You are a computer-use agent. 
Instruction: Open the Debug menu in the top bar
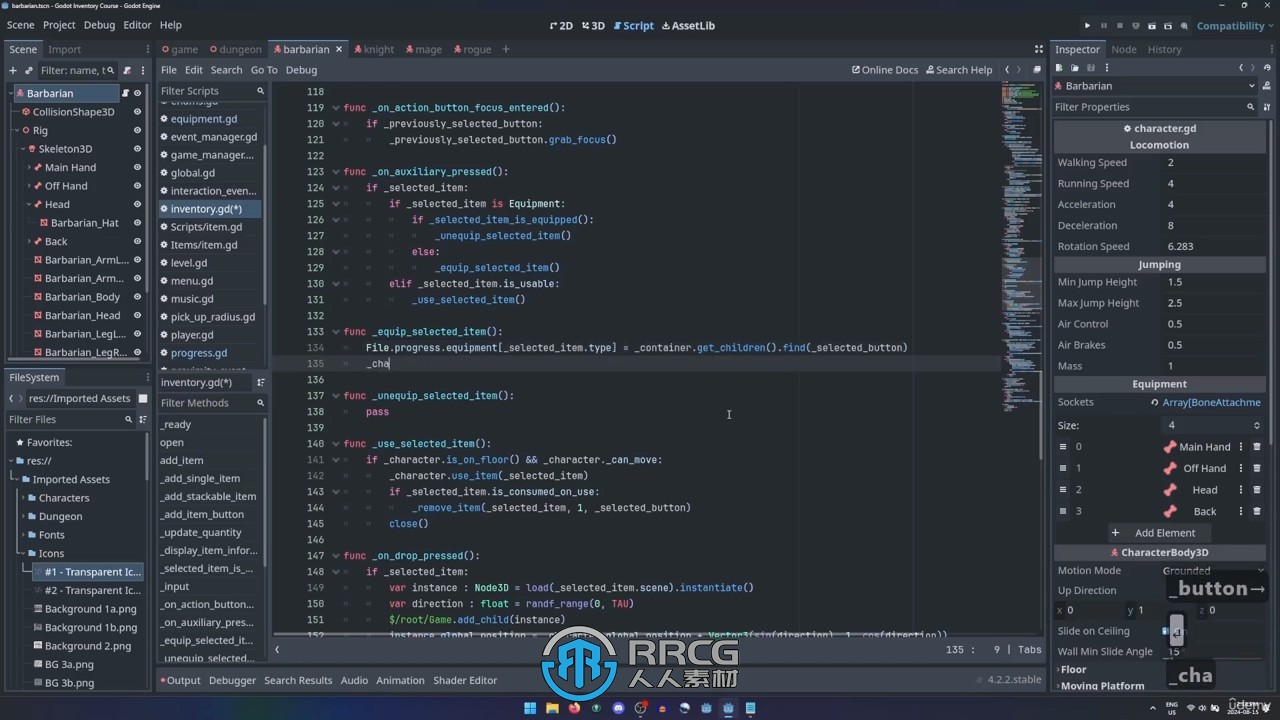[99, 25]
